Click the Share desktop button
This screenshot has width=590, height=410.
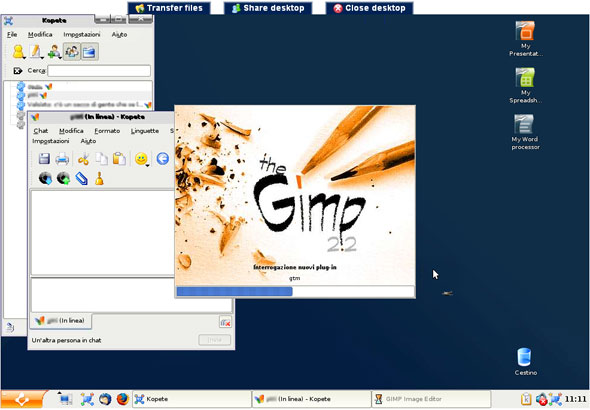pyautogui.click(x=268, y=8)
